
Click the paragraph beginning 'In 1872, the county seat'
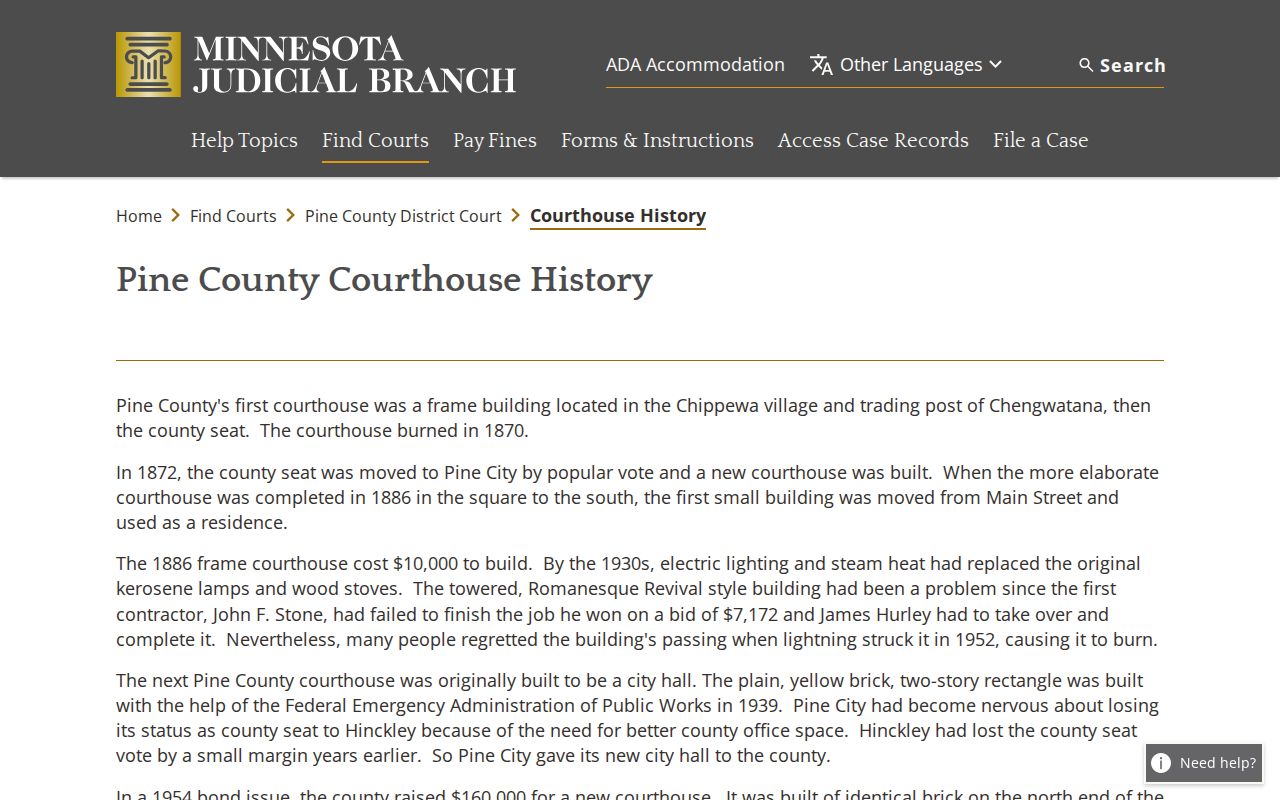pyautogui.click(x=640, y=497)
